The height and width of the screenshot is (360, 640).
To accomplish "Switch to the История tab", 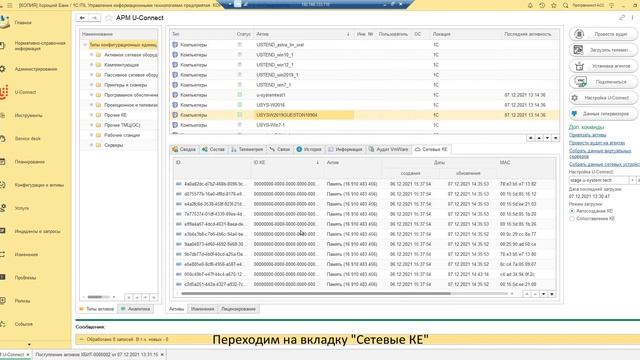I will (x=309, y=149).
